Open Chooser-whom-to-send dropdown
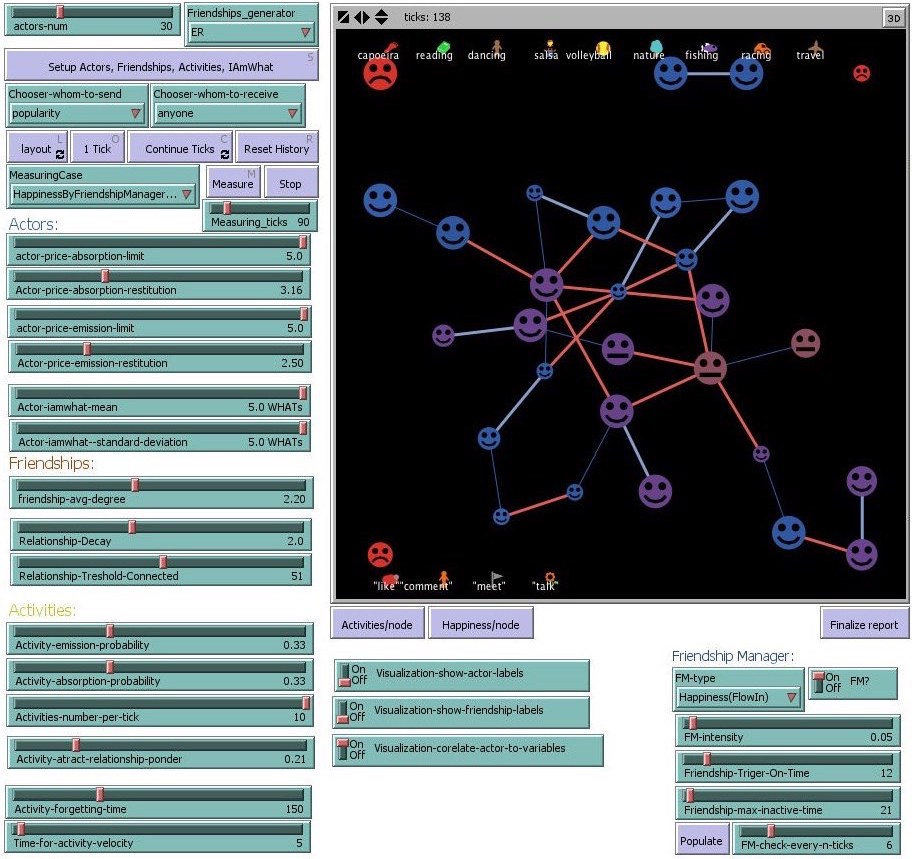The image size is (912, 859). [x=76, y=114]
